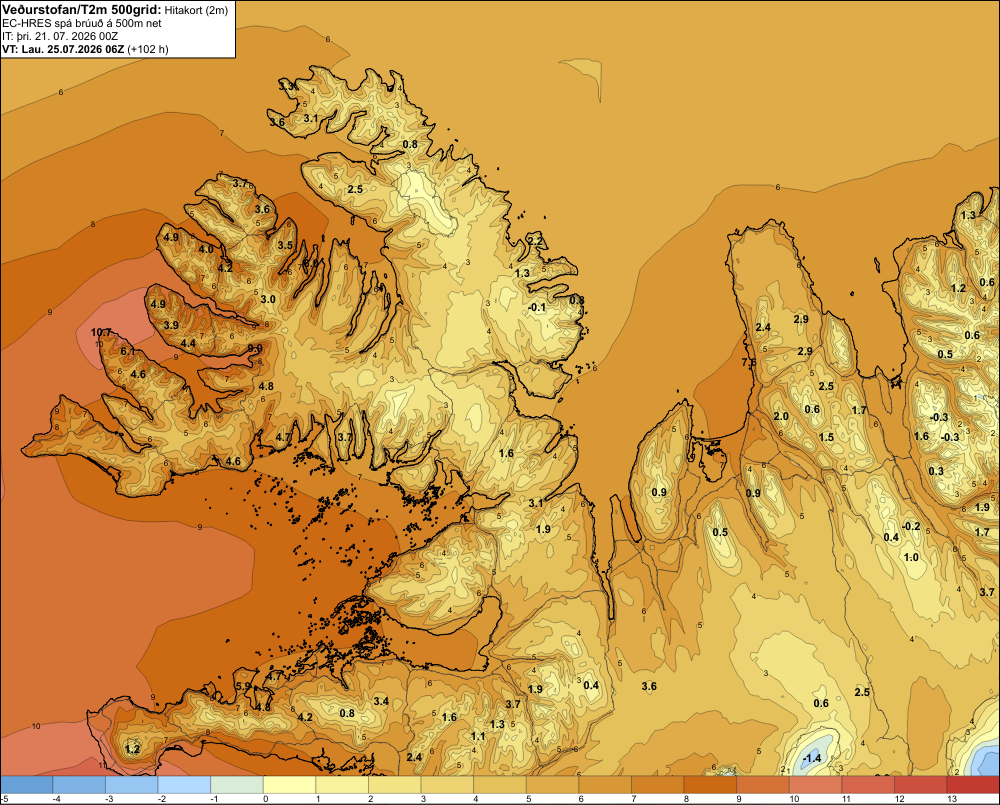The width and height of the screenshot is (1000, 805).
Task: Select the 5.9 temperature value
Action: [244, 686]
